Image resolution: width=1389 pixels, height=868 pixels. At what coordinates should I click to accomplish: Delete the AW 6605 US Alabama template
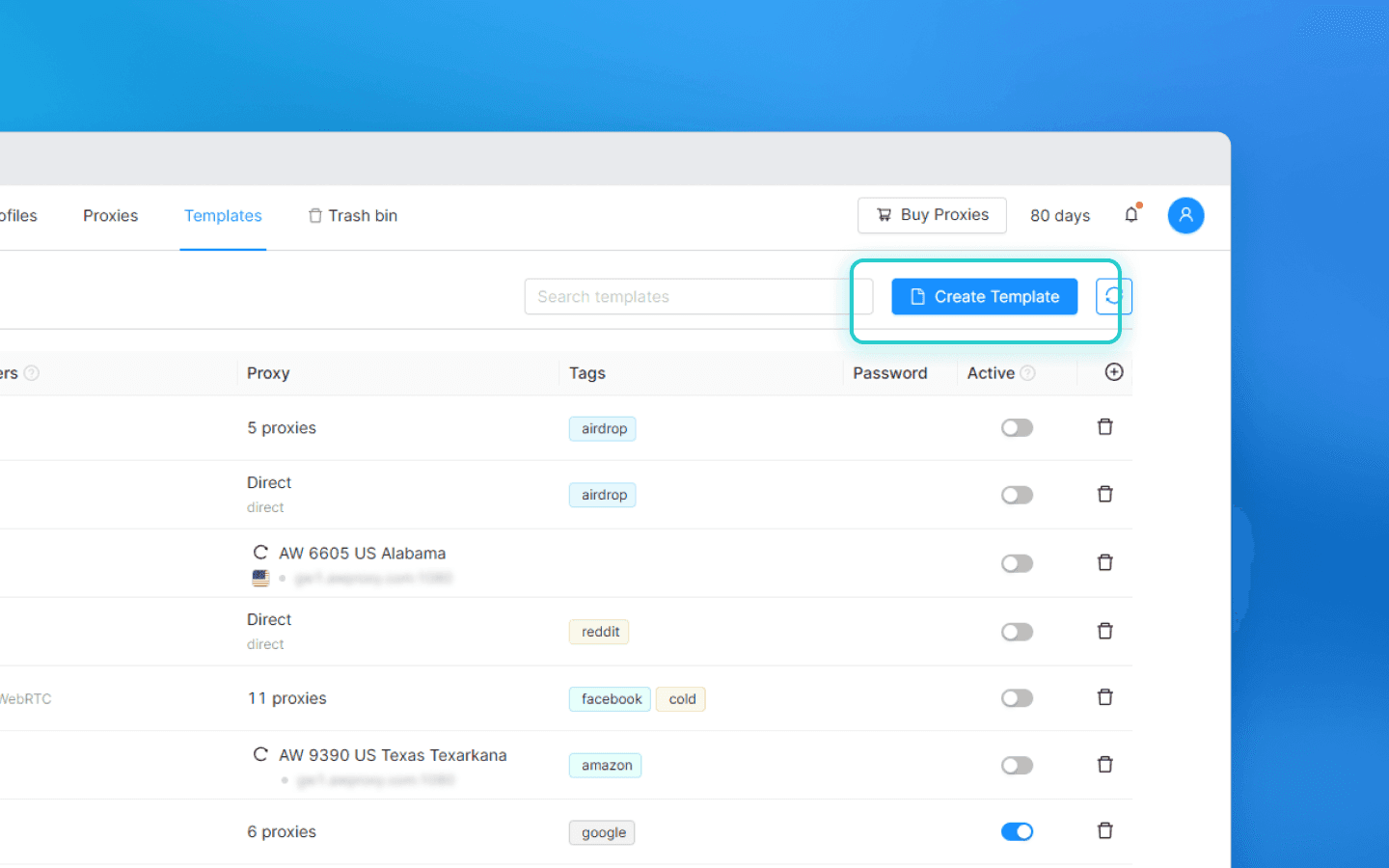1105,563
